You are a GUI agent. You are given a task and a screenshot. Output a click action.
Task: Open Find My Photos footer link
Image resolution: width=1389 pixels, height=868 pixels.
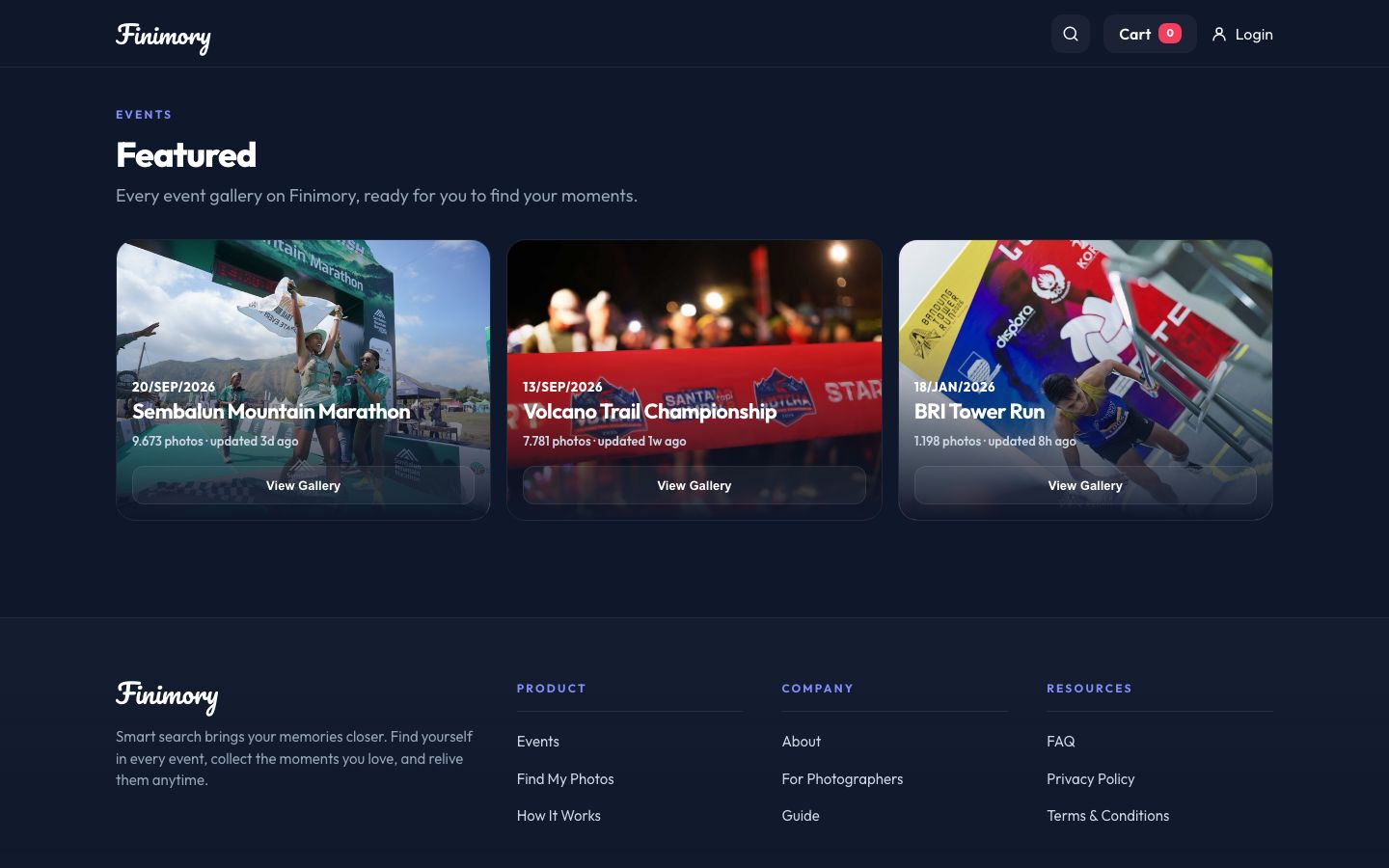pos(565,779)
